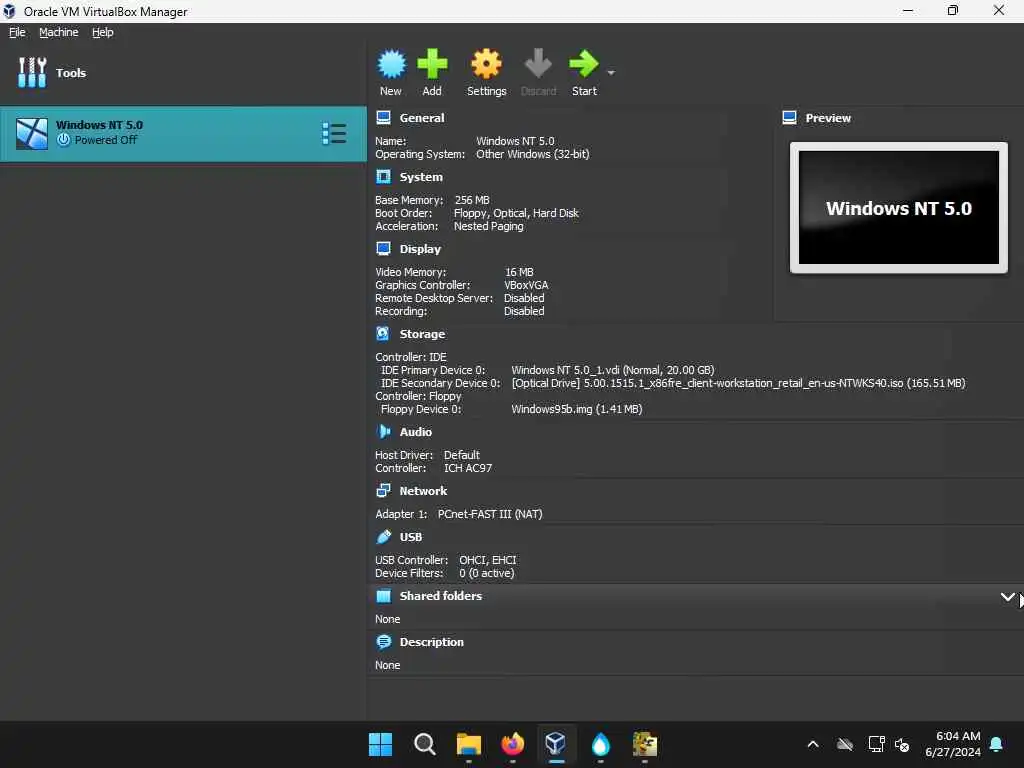Open the Network settings heading link
This screenshot has width=1024, height=768.
(x=423, y=490)
